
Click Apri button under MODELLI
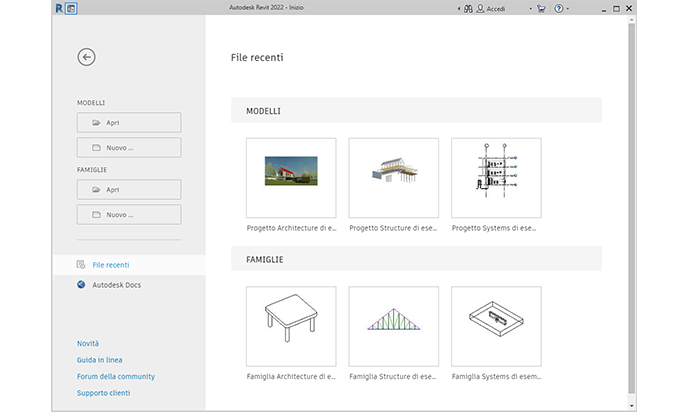tap(129, 122)
